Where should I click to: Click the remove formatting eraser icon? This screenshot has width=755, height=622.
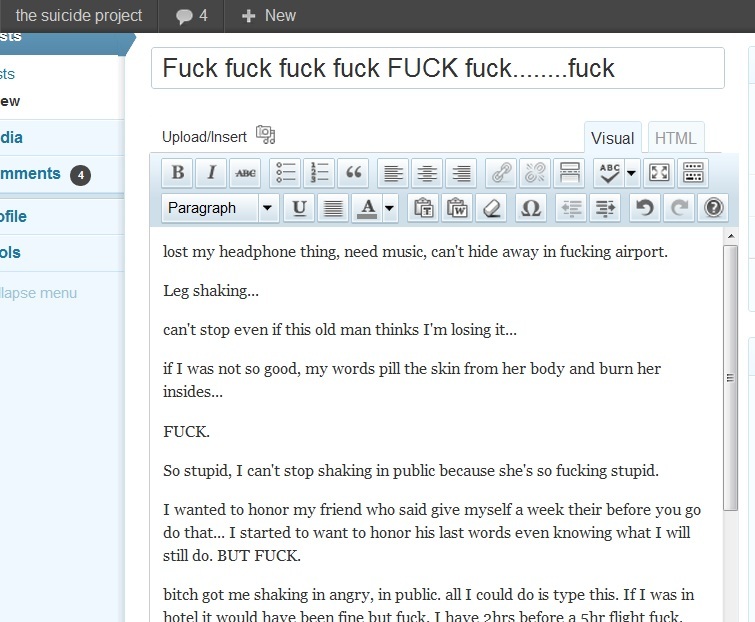489,208
